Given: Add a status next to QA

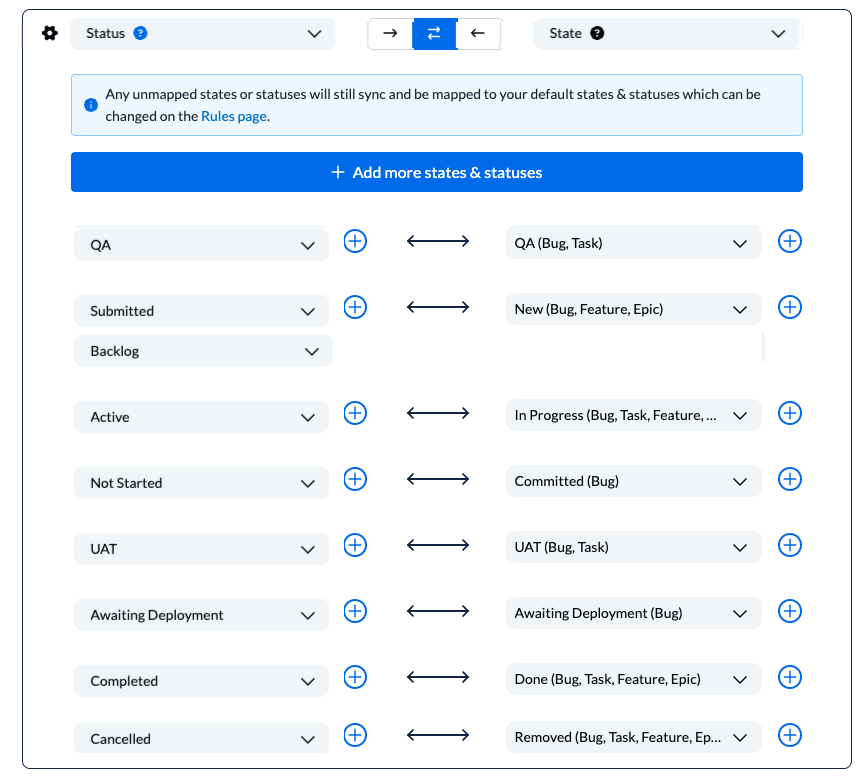Looking at the screenshot, I should click(355, 241).
